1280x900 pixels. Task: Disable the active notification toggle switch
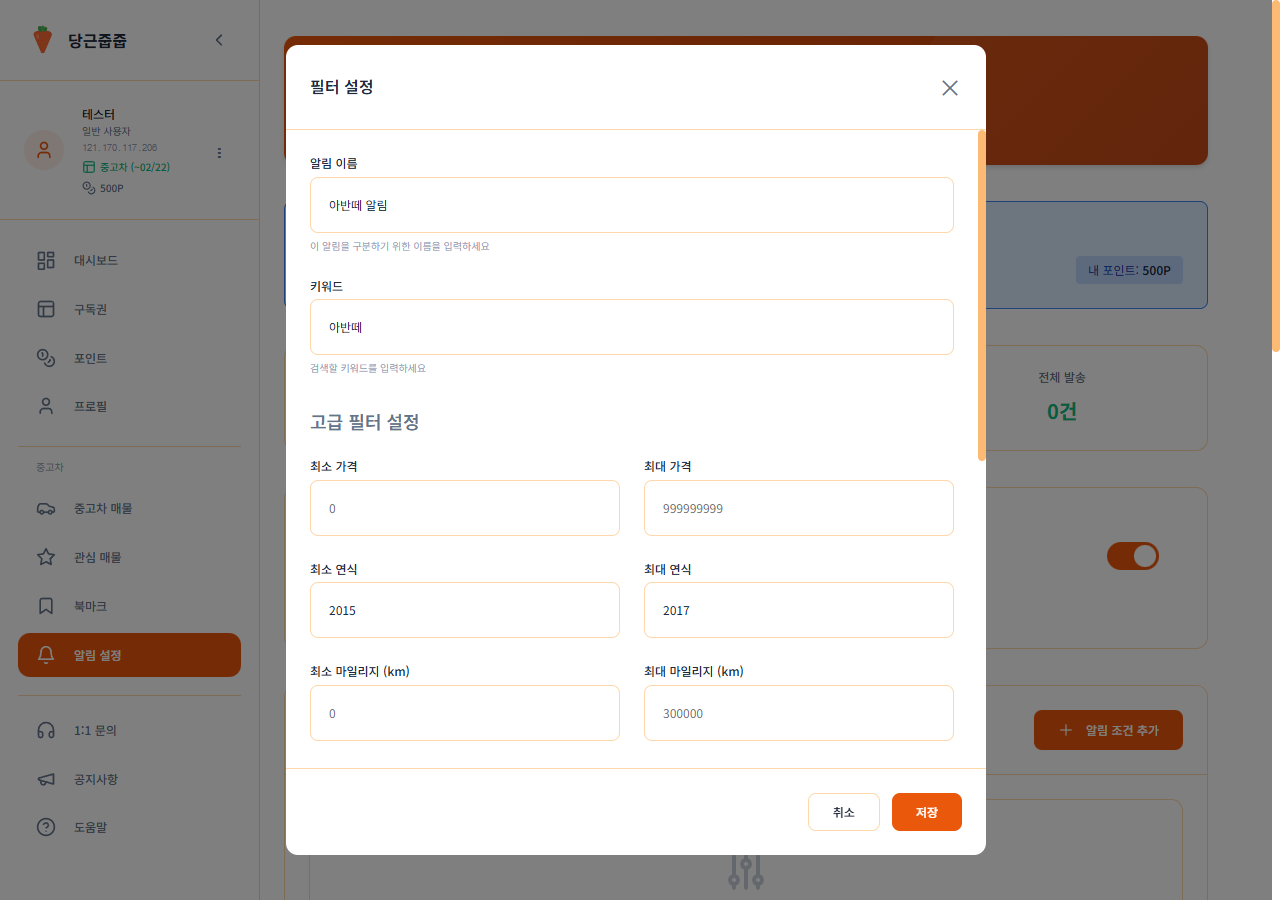click(x=1133, y=556)
